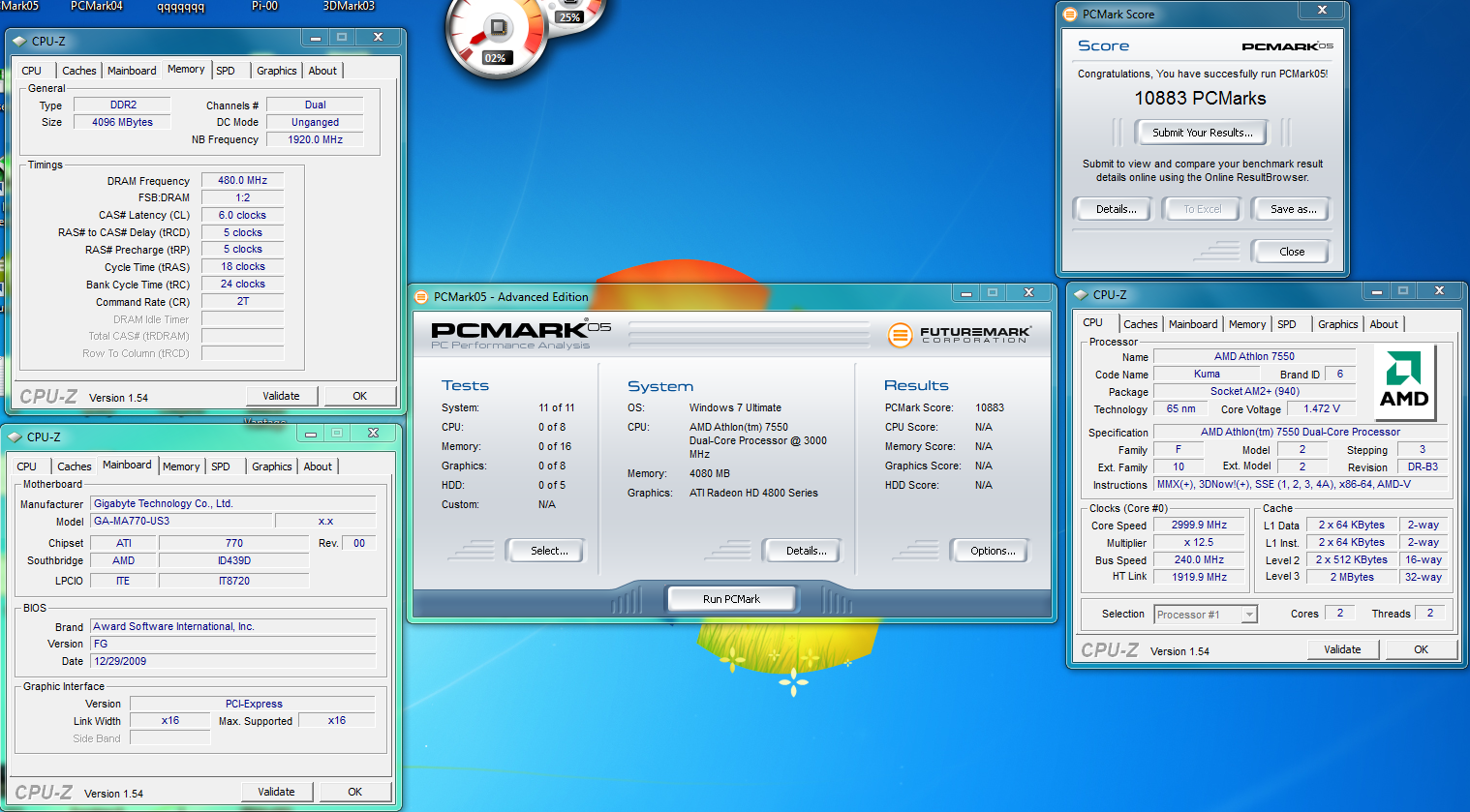Switch to Memory tab in right CPU-Z window
1470x812 pixels.
click(x=1247, y=324)
